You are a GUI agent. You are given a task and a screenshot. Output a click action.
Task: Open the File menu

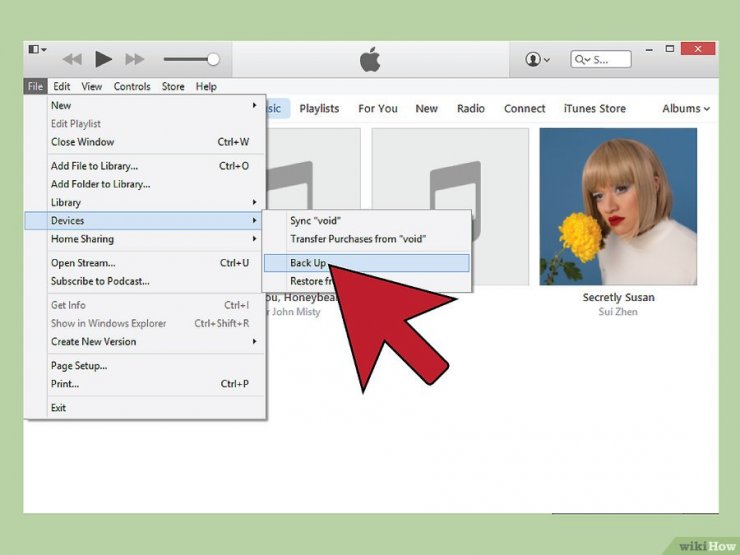(x=35, y=86)
